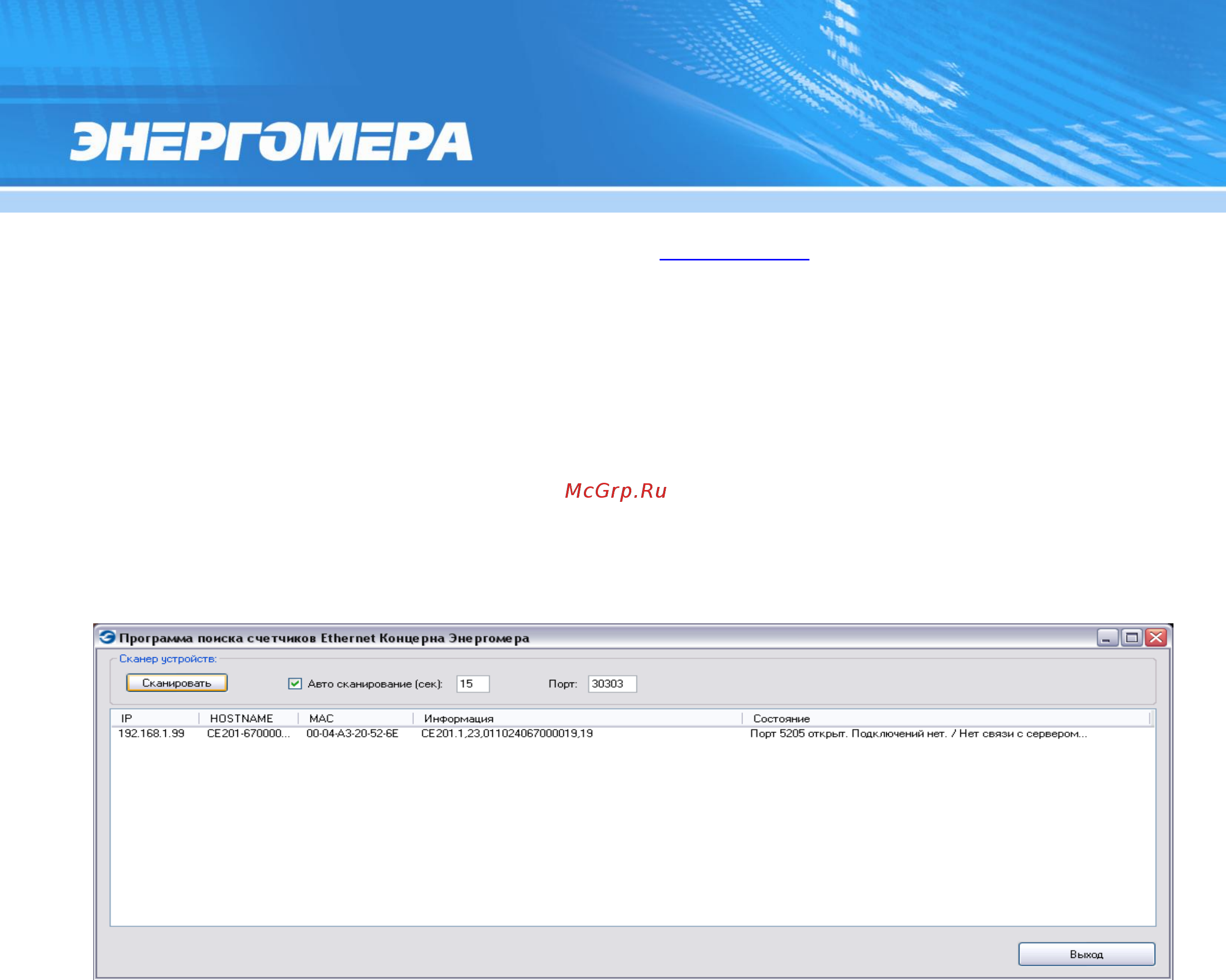Select the MAC cell 00-04-A3-20-52-6E
Viewport: 1226px width, 980px height.
pos(352,733)
